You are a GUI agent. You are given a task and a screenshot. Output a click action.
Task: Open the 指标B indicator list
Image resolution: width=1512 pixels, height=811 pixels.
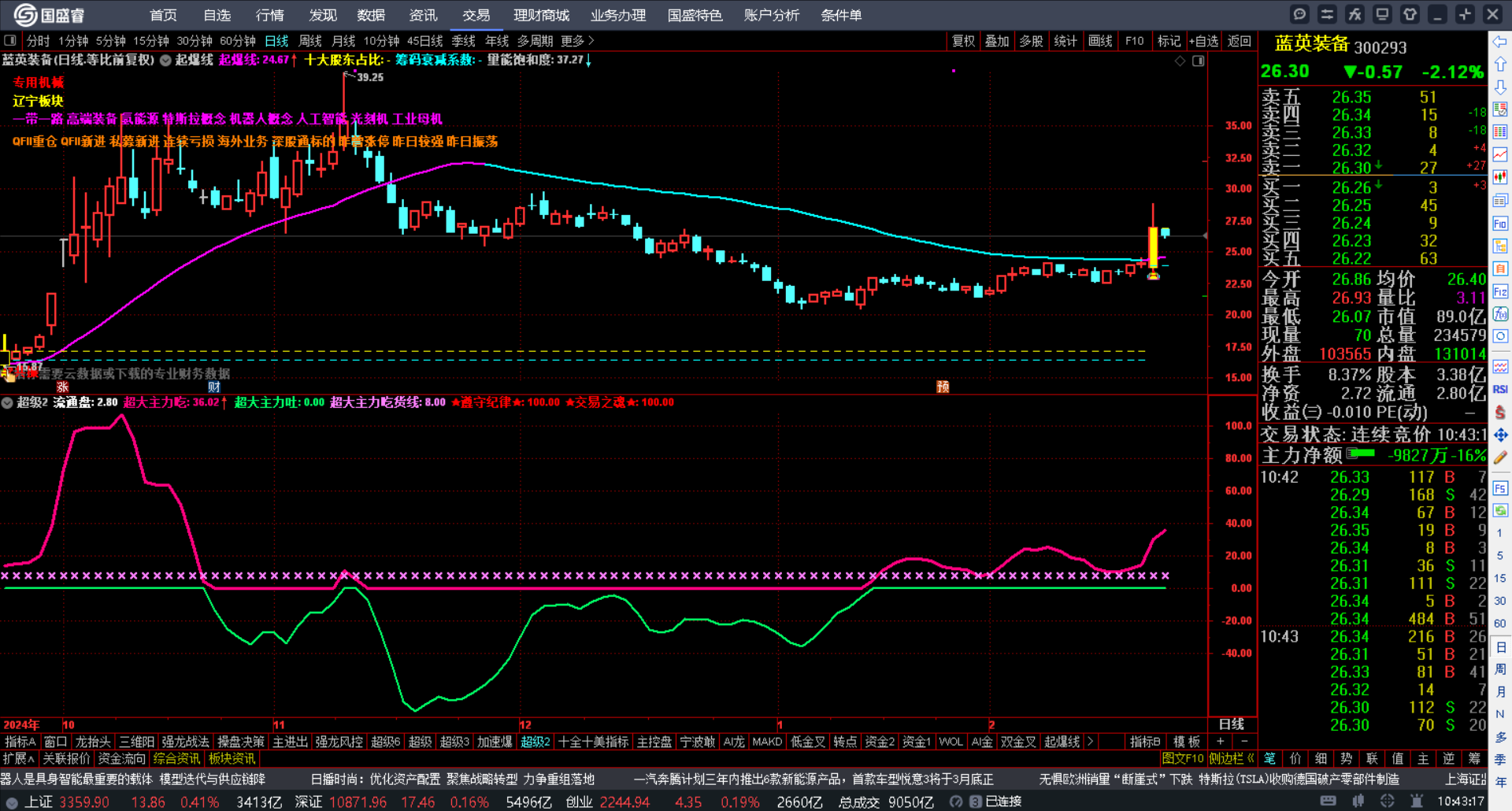(1145, 742)
